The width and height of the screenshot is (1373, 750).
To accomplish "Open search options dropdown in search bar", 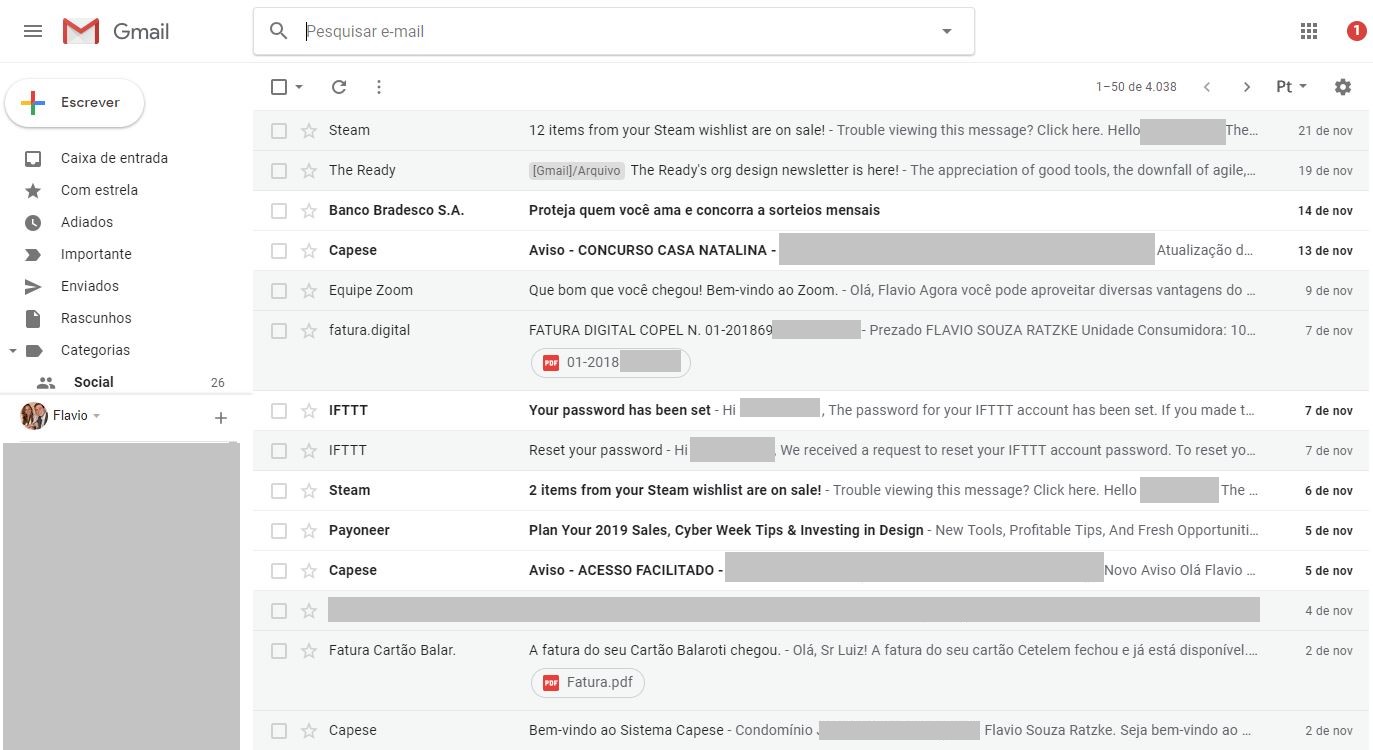I will click(946, 31).
